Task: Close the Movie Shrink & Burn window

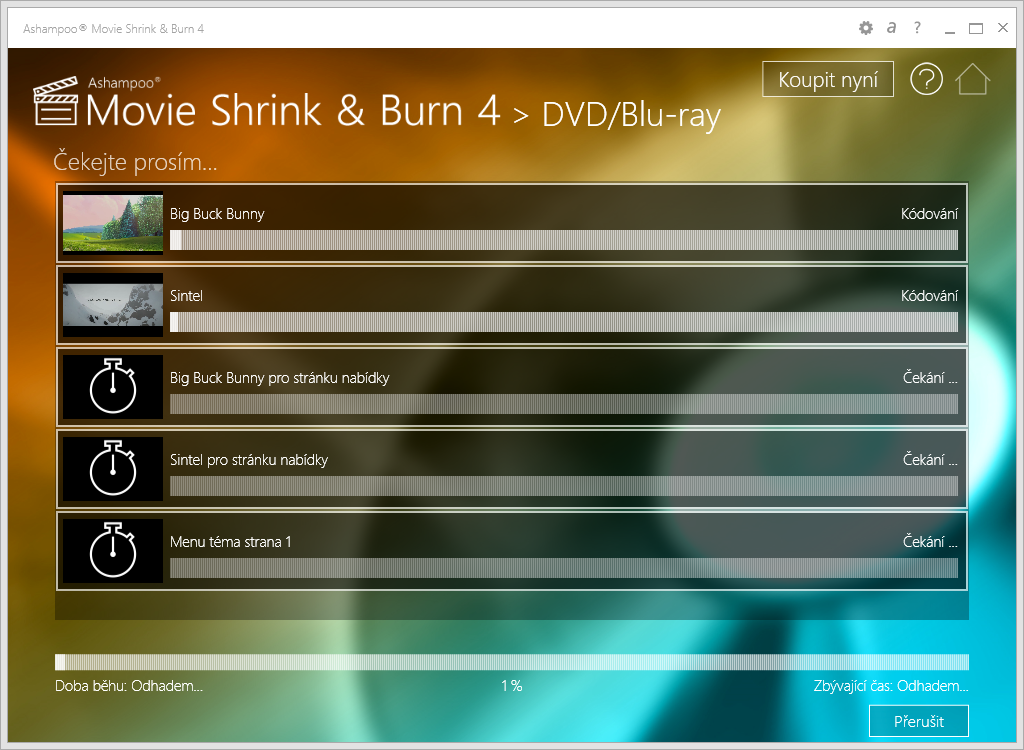Action: coord(1003,27)
